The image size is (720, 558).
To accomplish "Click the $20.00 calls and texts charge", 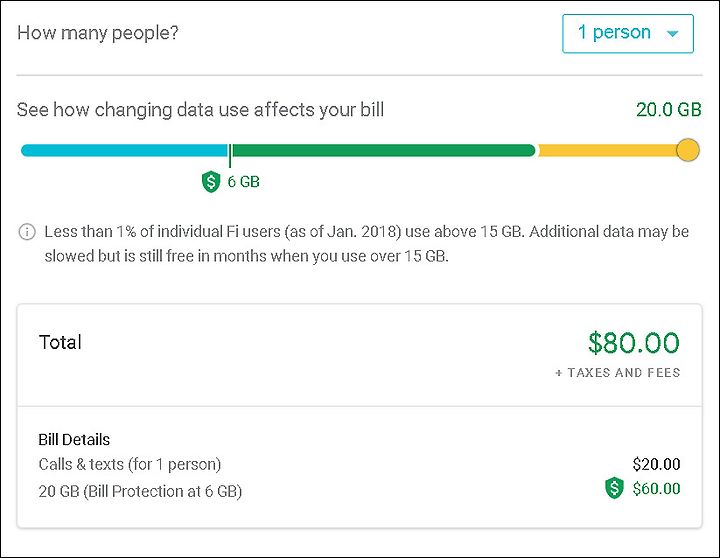I will [656, 464].
